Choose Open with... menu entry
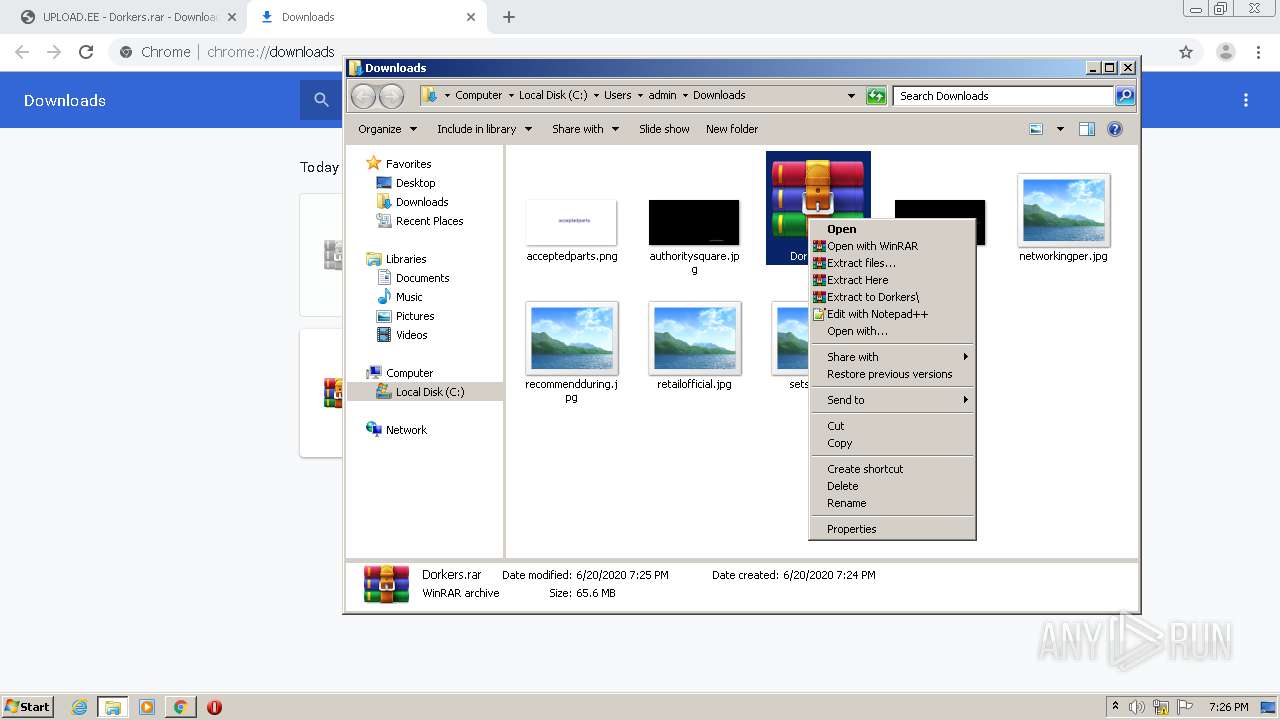The width and height of the screenshot is (1280, 720). coord(857,331)
